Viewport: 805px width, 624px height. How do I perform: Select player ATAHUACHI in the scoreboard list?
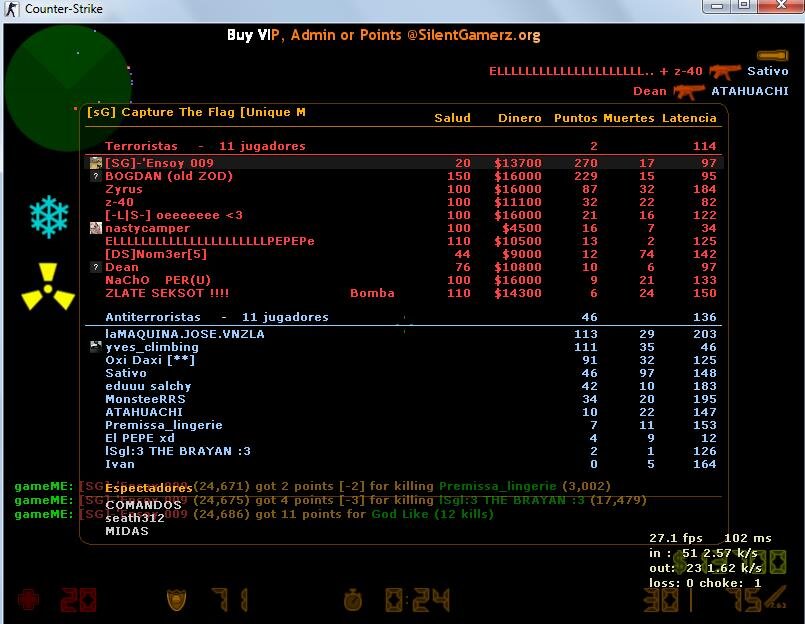pos(144,412)
